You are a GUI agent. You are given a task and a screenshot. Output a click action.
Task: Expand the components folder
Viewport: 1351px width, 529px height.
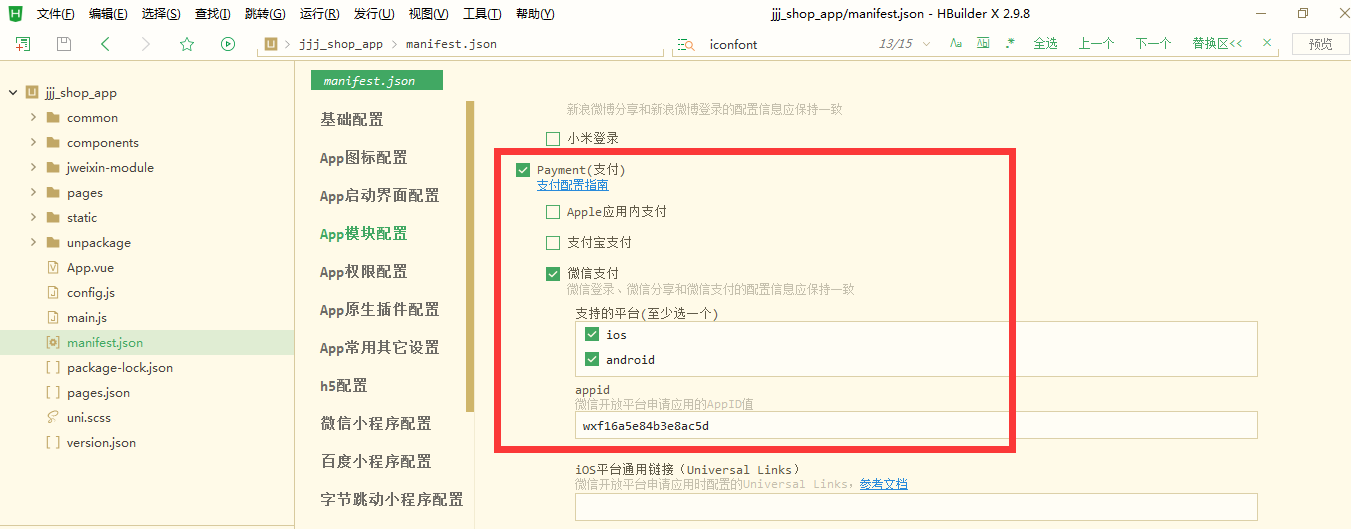33,142
